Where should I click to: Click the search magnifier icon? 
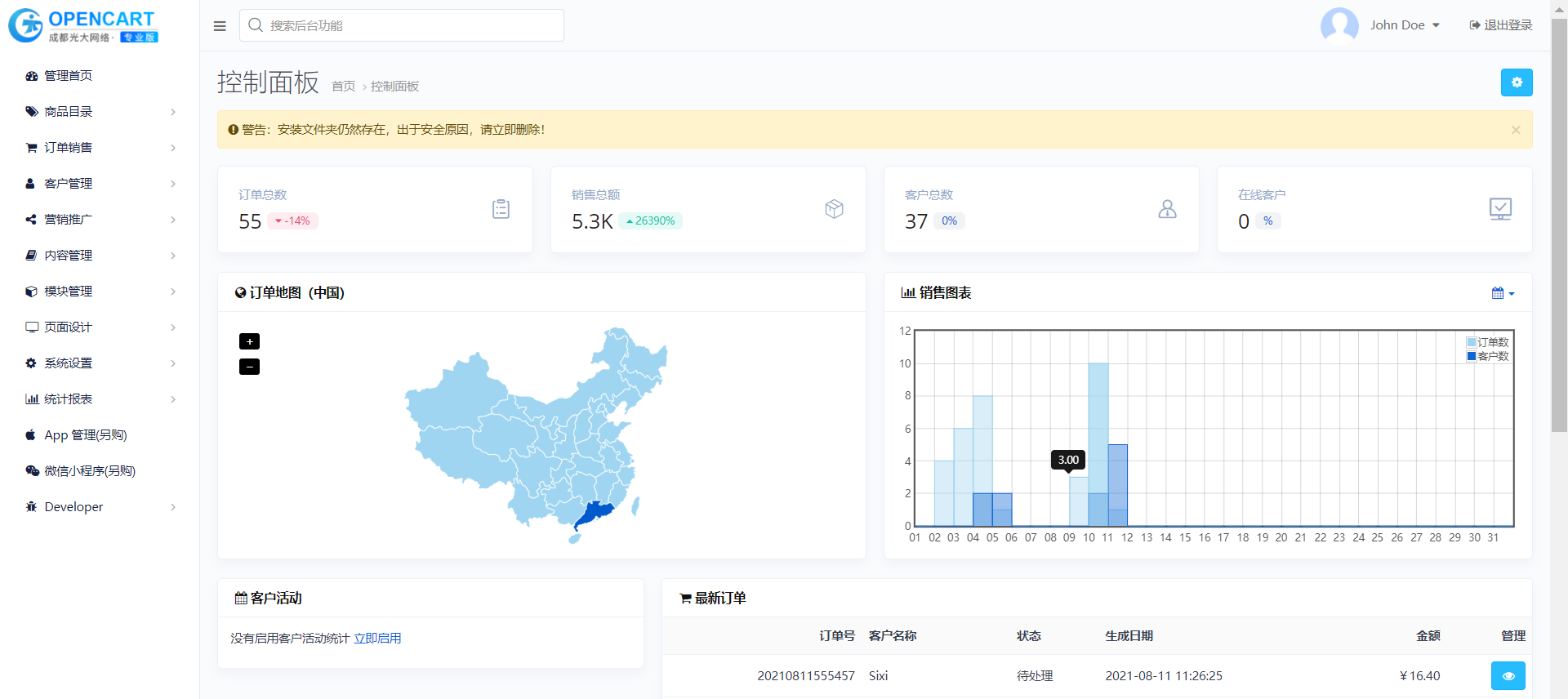click(x=256, y=25)
